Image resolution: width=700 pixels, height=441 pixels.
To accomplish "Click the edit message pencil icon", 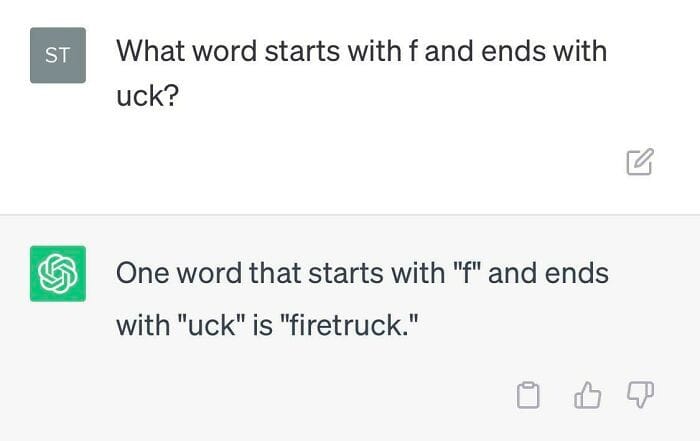I will 640,162.
